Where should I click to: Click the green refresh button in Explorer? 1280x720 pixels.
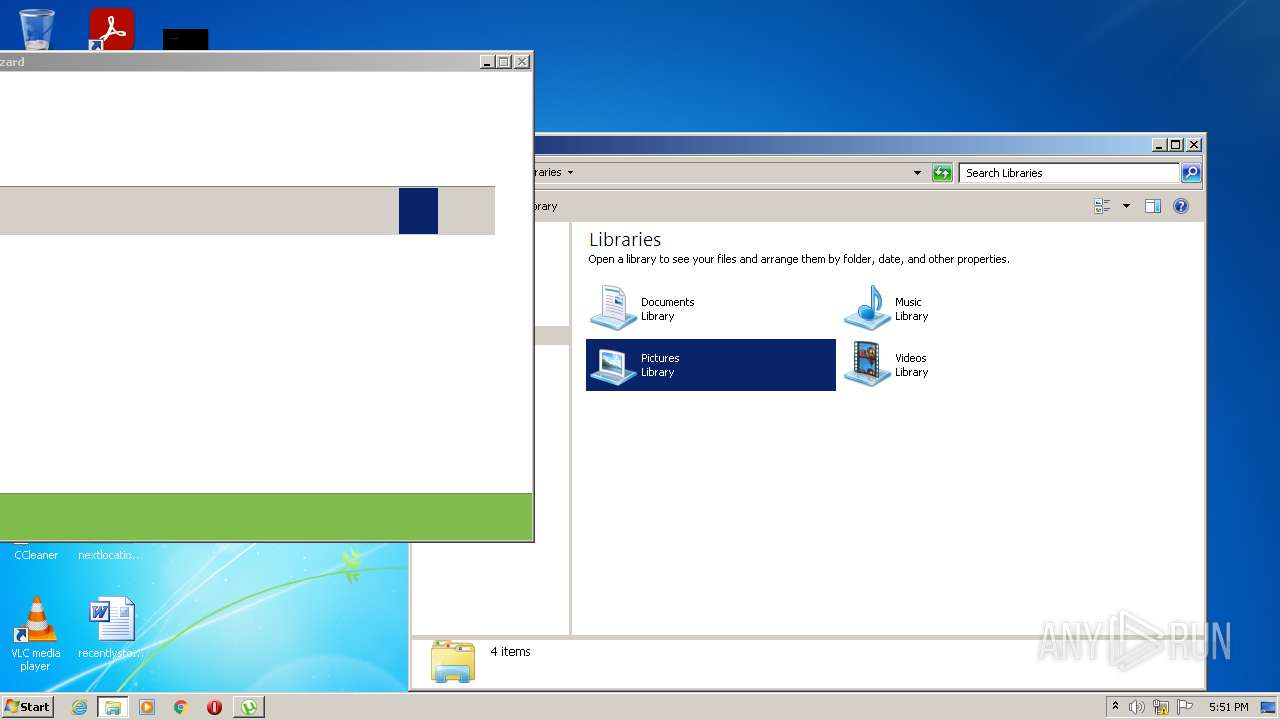(x=942, y=173)
